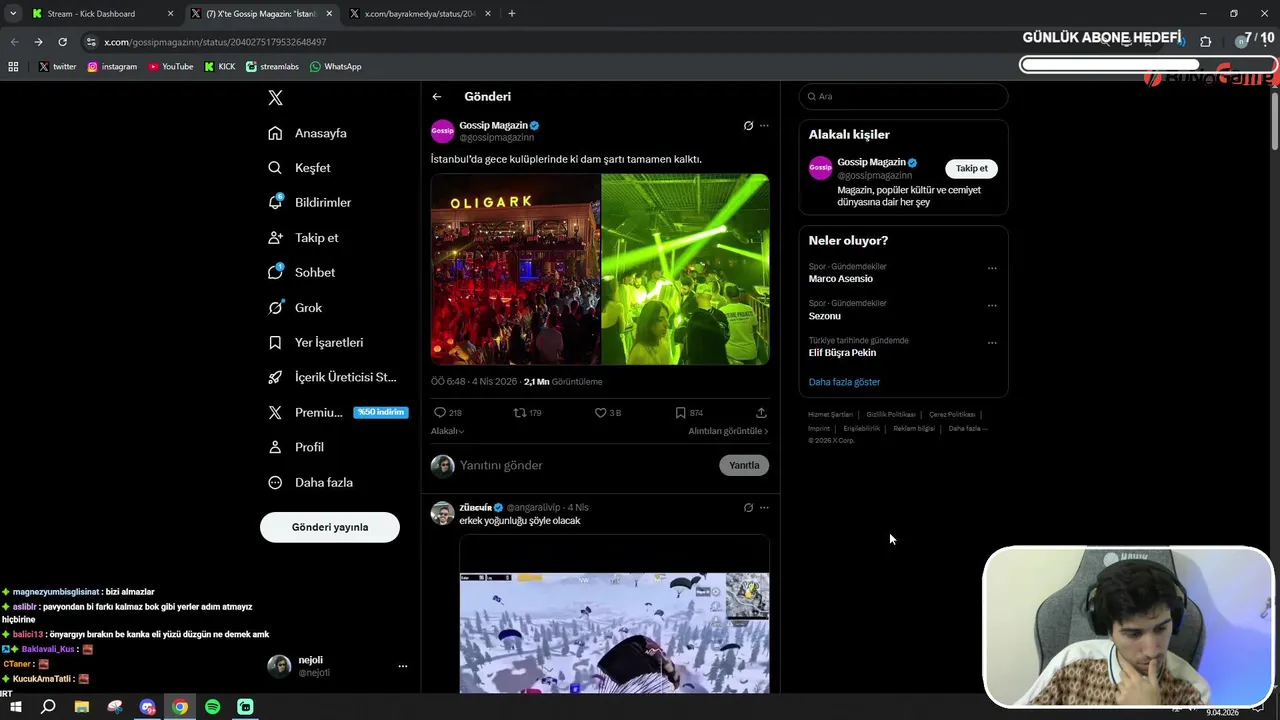
Task: Open Sohbet chat section
Action: pyautogui.click(x=302, y=272)
